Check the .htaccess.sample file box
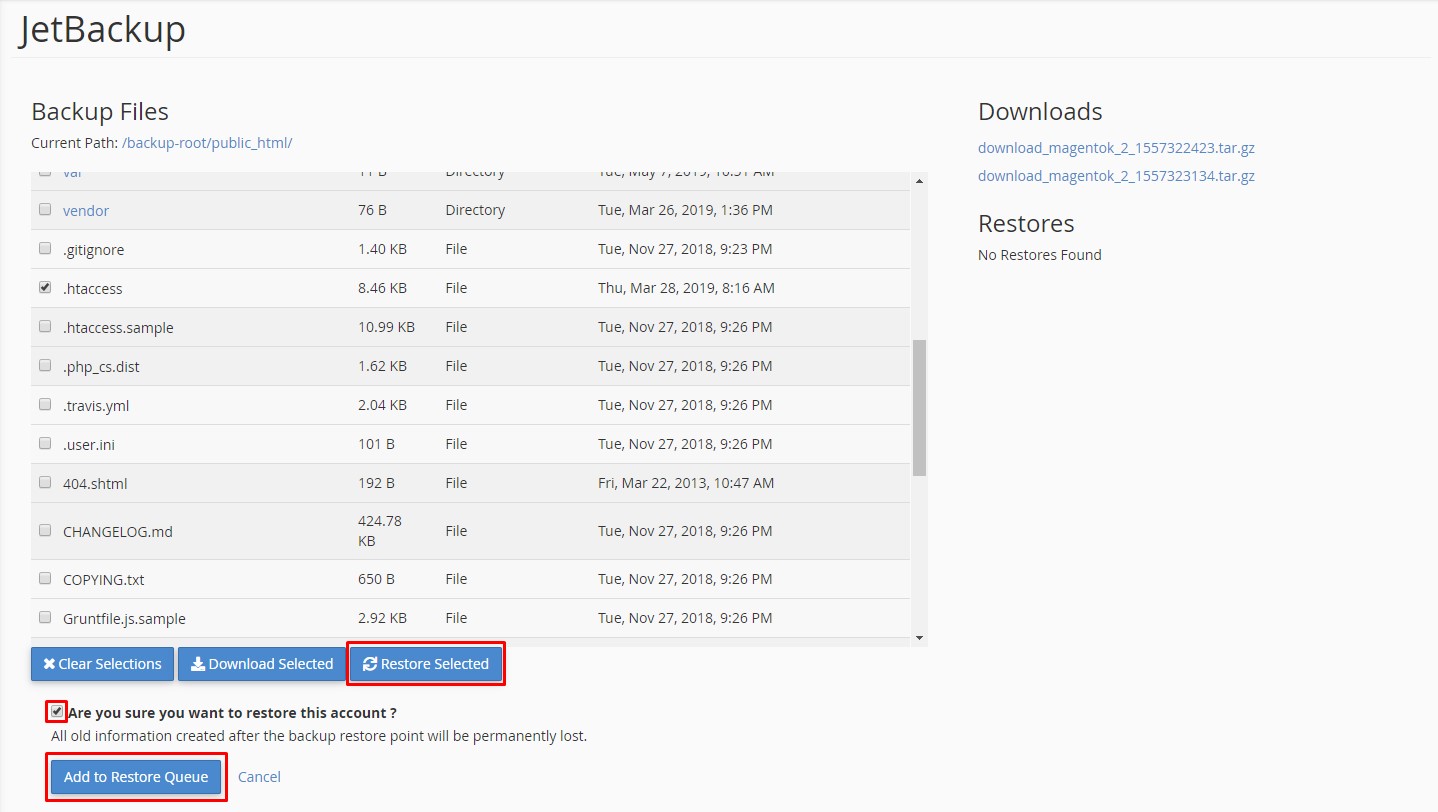1438x812 pixels. tap(45, 326)
